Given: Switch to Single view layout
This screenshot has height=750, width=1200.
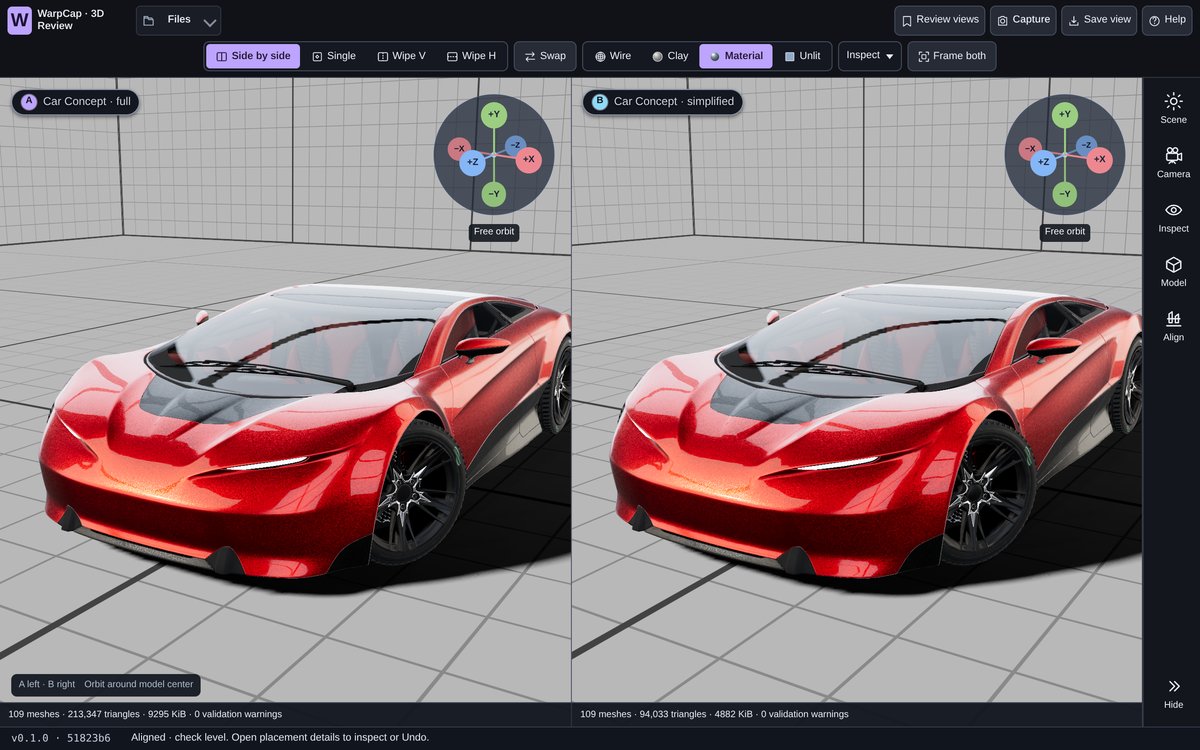Looking at the screenshot, I should 334,56.
